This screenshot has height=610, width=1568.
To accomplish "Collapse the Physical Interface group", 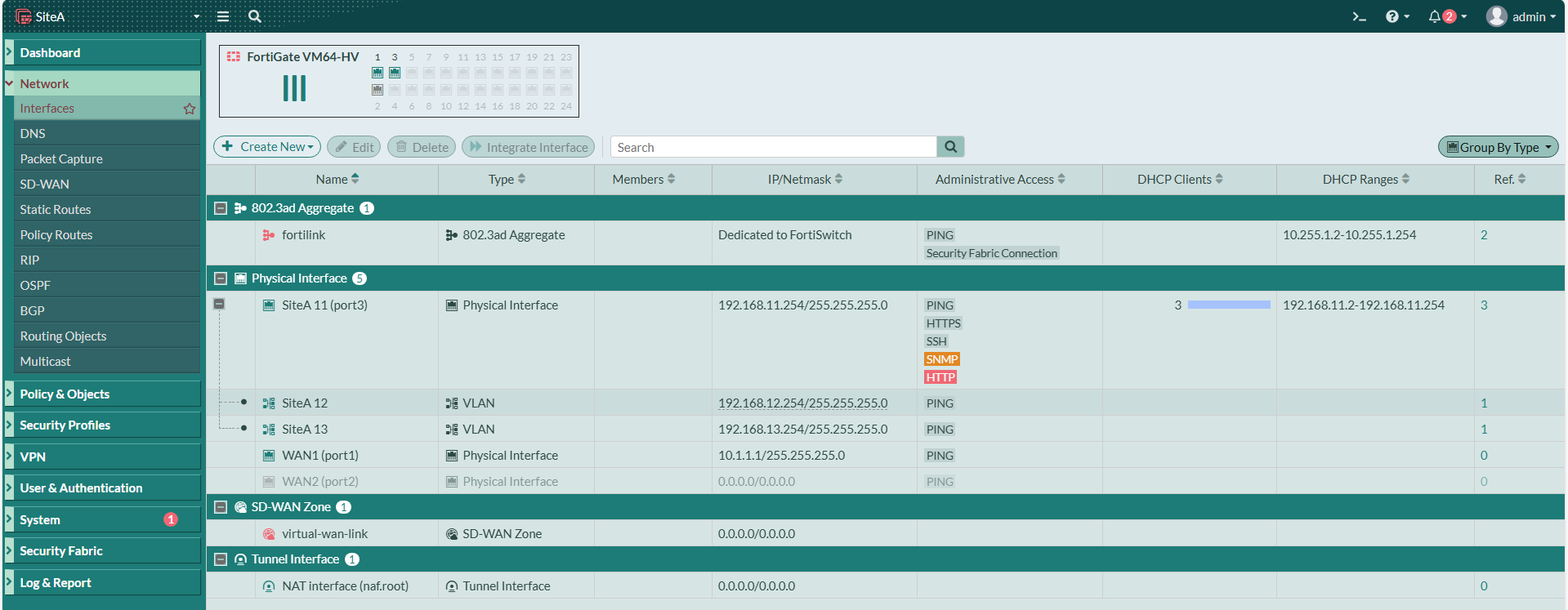I will [x=220, y=278].
